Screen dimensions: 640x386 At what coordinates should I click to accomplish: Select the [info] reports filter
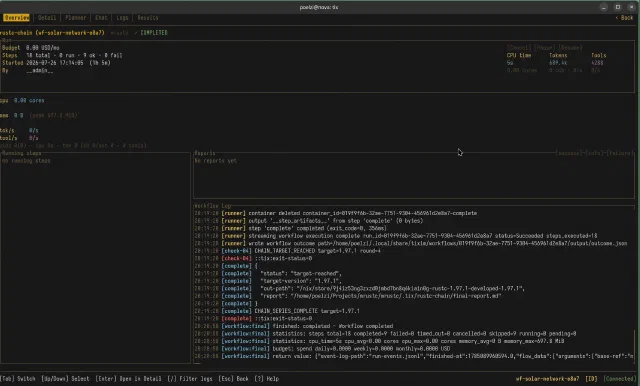point(595,153)
